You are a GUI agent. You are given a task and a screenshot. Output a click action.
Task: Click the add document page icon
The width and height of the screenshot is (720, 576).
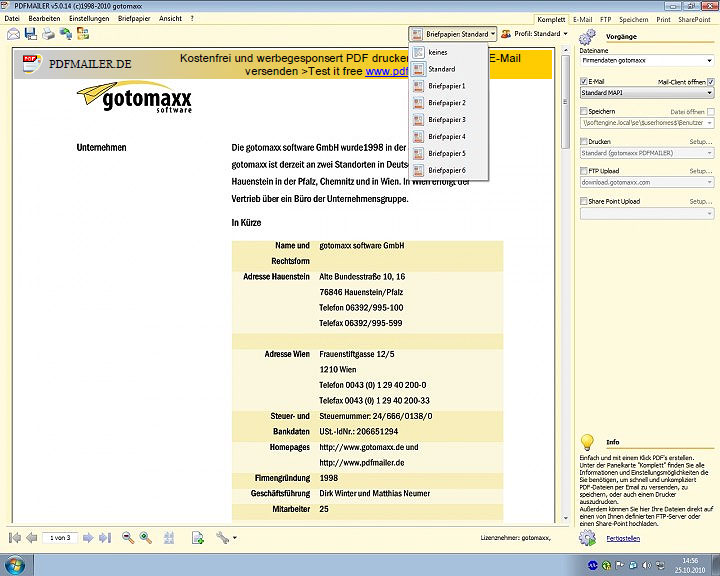click(x=198, y=537)
